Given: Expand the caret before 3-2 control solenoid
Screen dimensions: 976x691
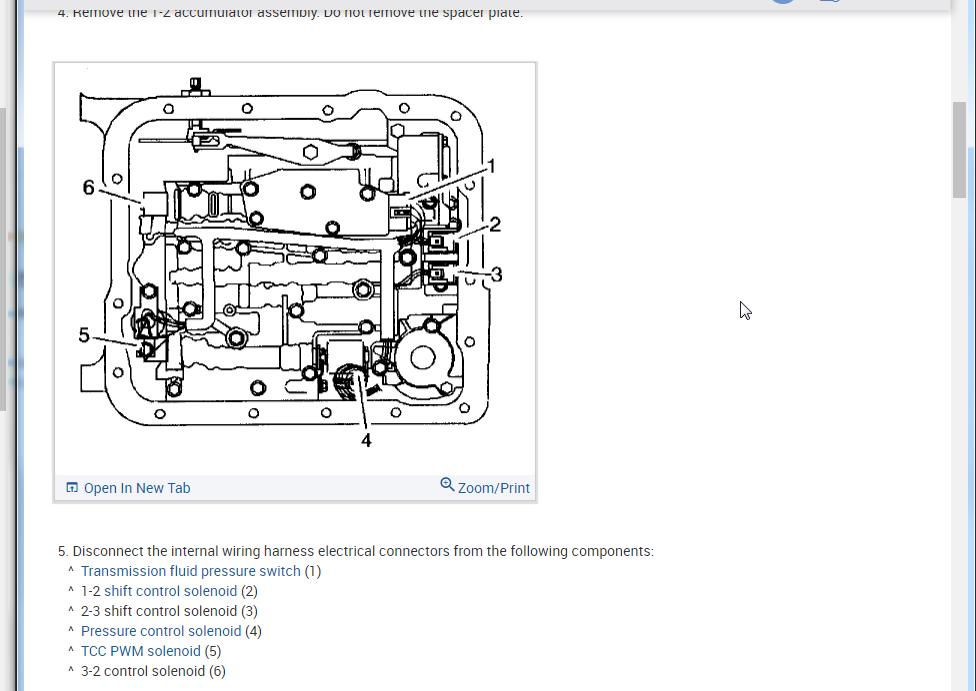Looking at the screenshot, I should coord(70,670).
